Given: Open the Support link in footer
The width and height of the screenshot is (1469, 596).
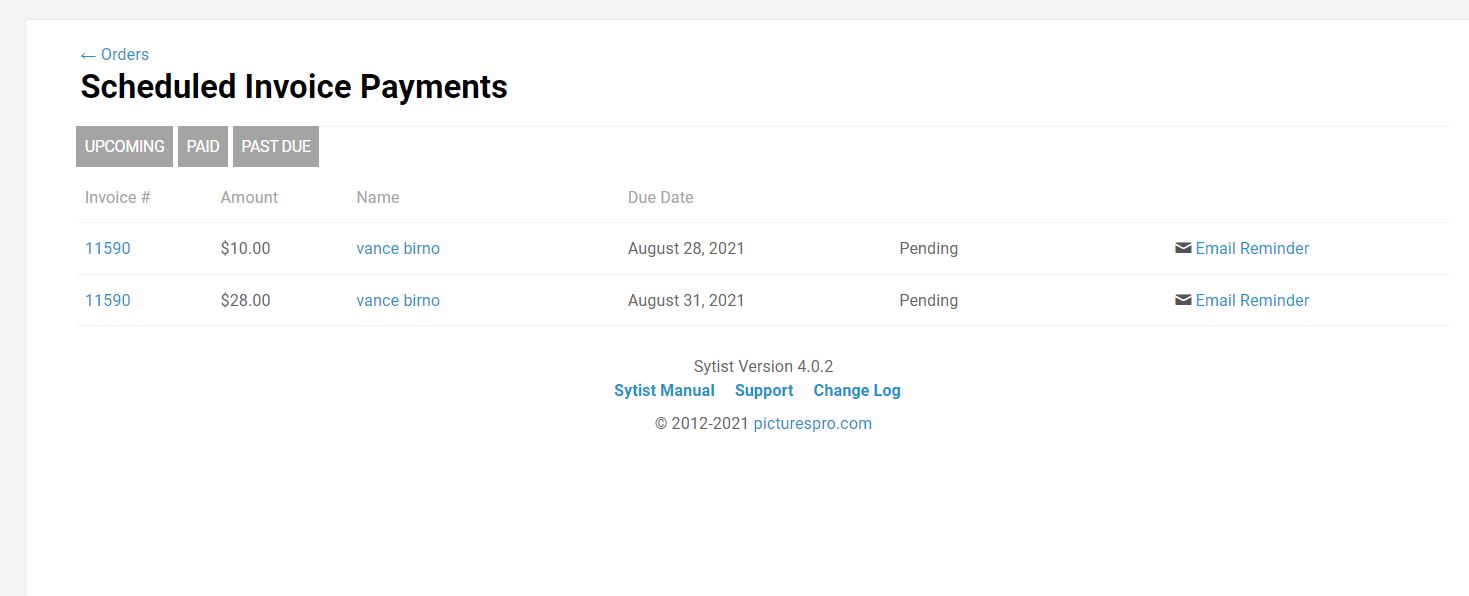Looking at the screenshot, I should coord(764,390).
